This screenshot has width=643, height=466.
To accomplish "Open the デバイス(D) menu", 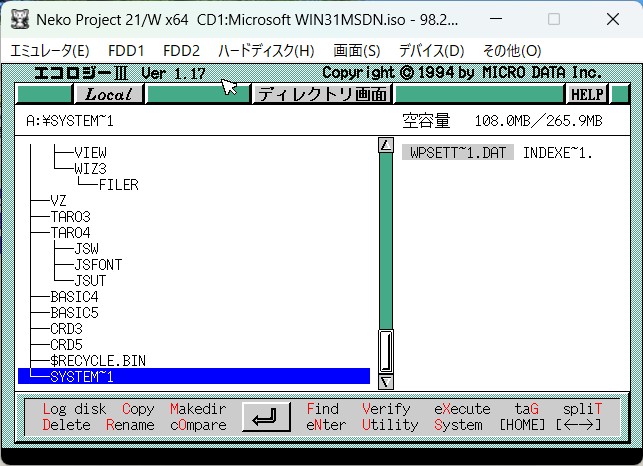I will tap(431, 50).
